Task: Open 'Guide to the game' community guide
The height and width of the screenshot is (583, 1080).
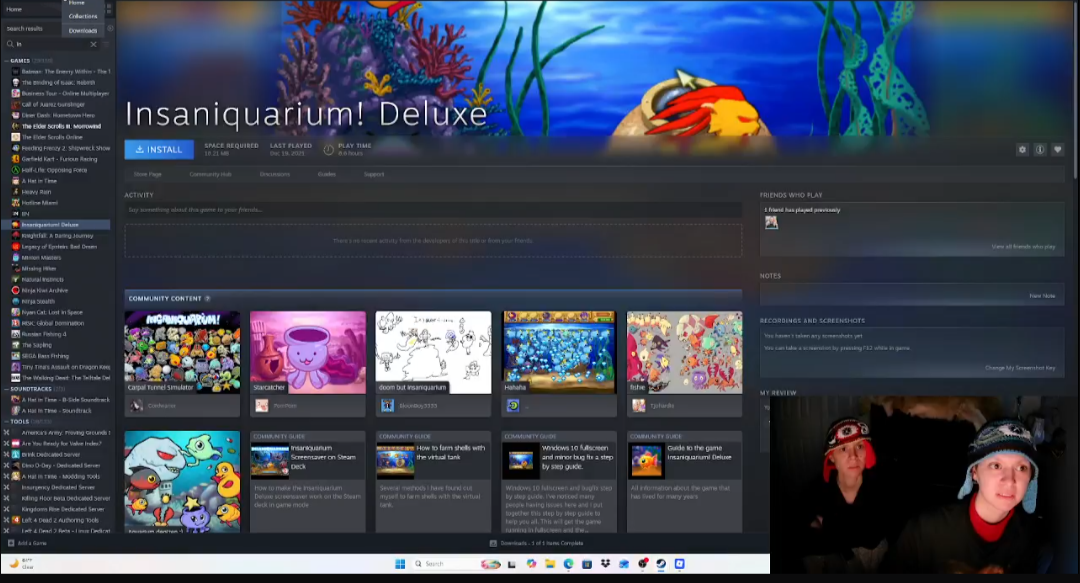Action: click(685, 482)
